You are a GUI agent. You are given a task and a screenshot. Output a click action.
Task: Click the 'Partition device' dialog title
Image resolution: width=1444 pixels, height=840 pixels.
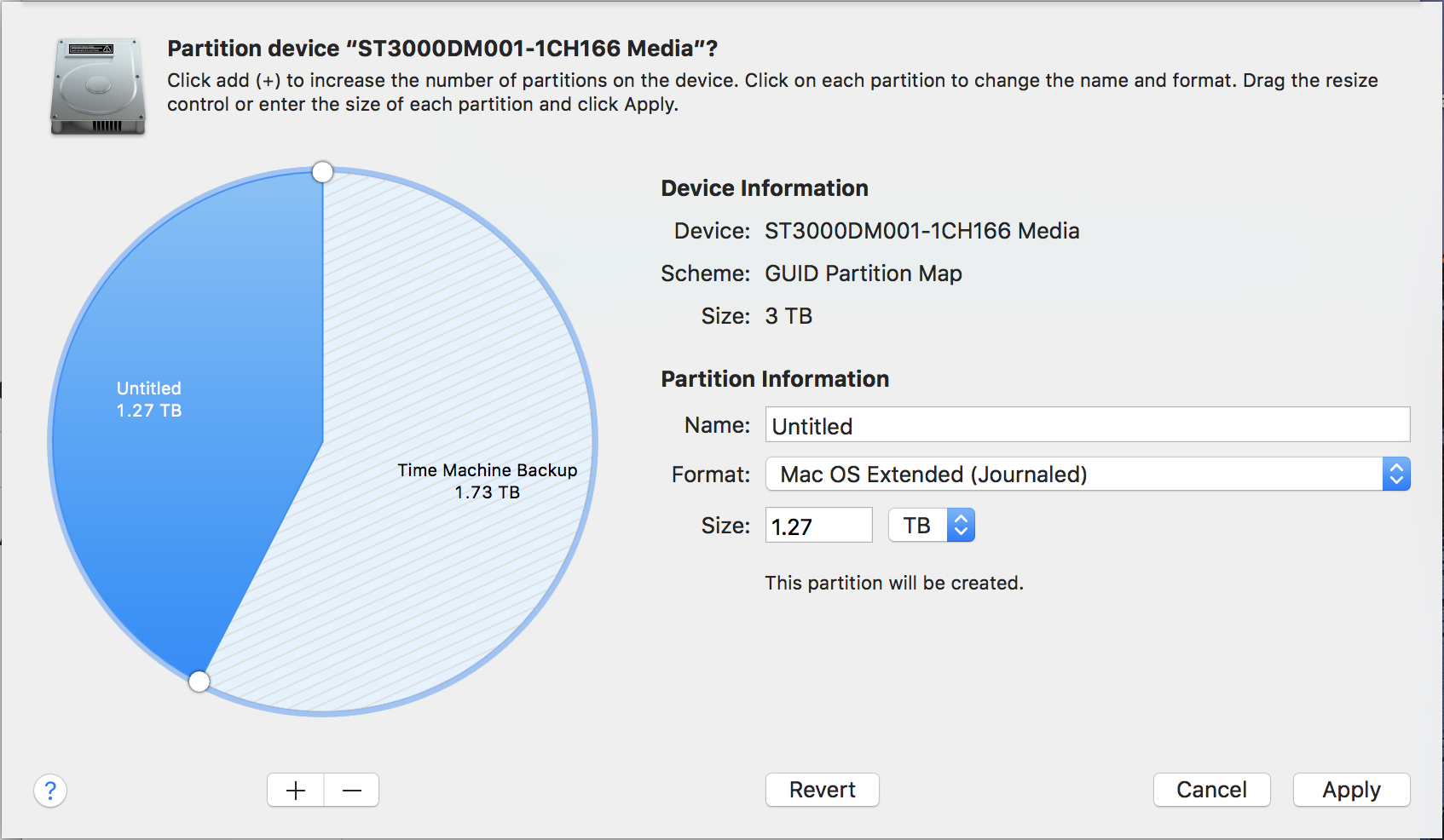(x=442, y=49)
